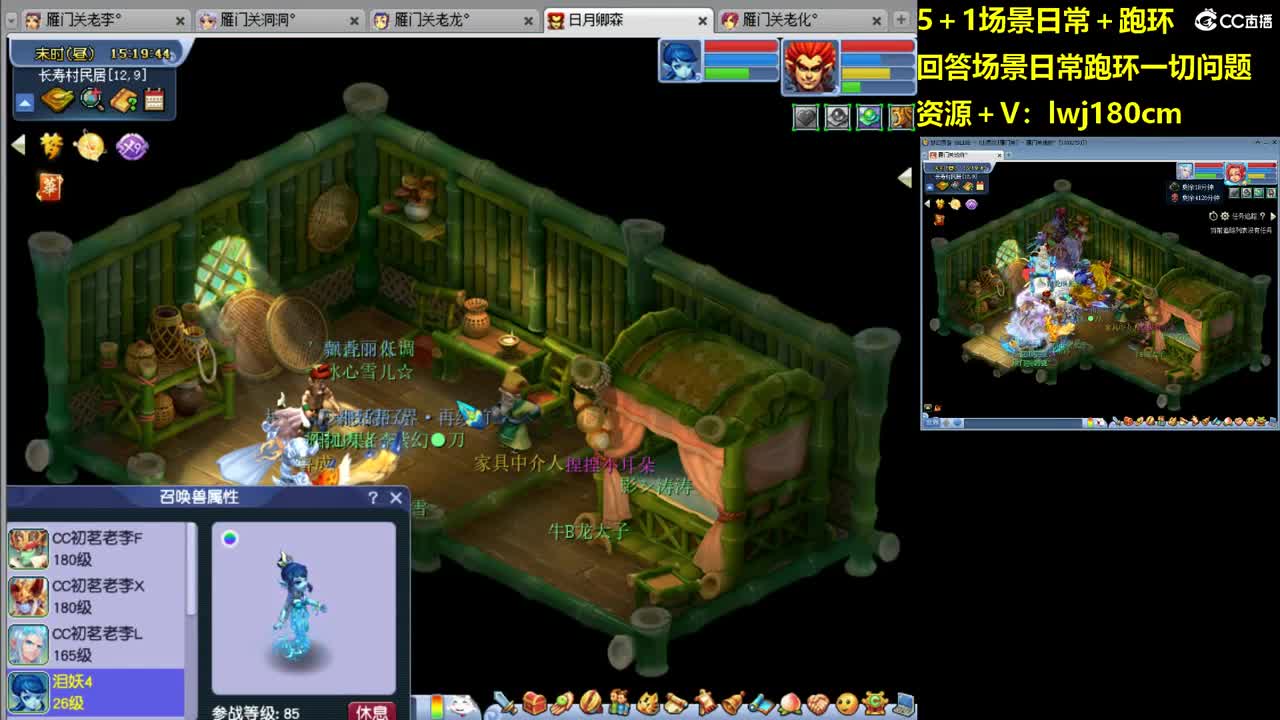Open the treasure chest inventory icon

pyautogui.click(x=535, y=704)
